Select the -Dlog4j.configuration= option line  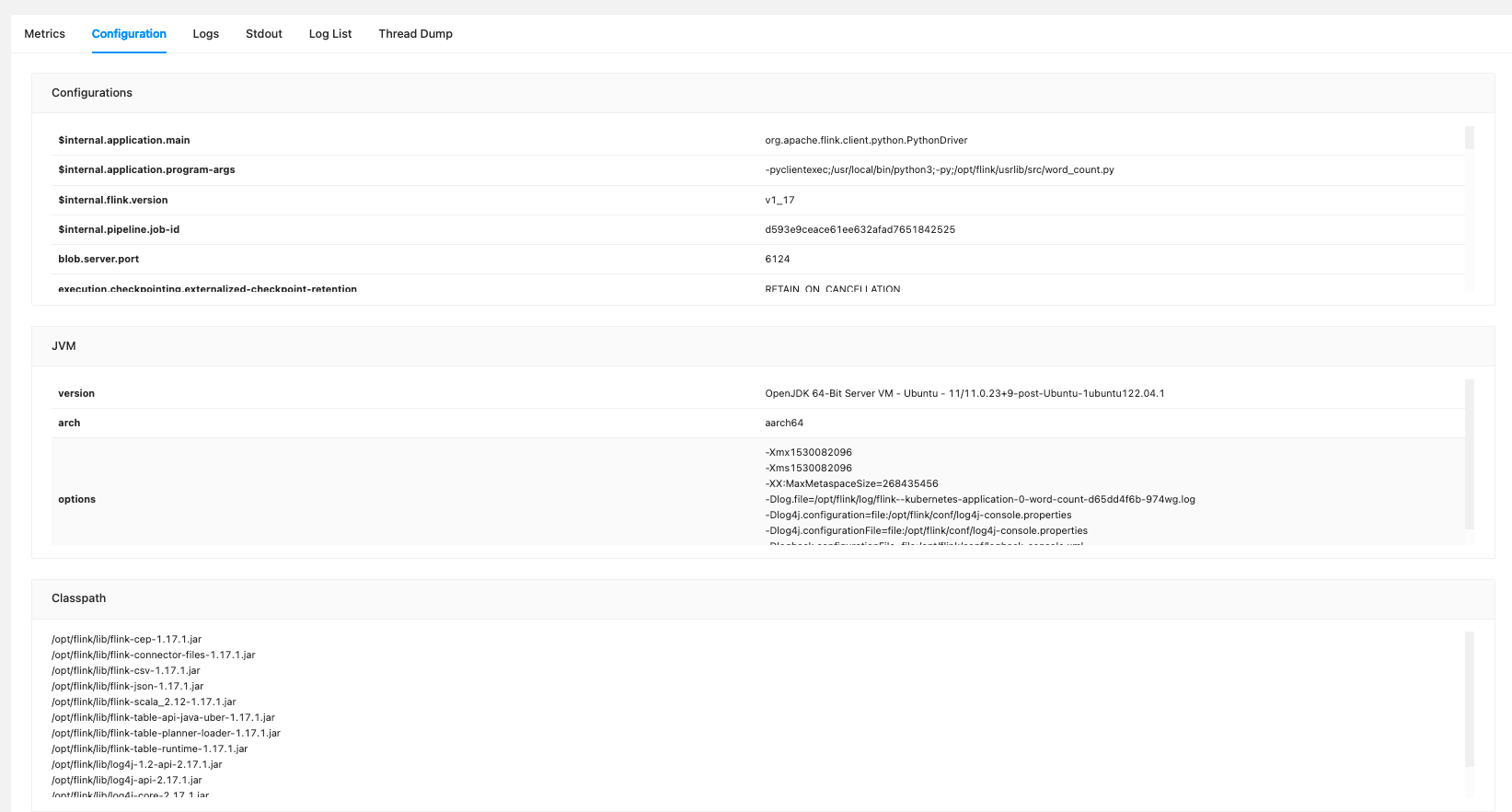pyautogui.click(x=918, y=515)
